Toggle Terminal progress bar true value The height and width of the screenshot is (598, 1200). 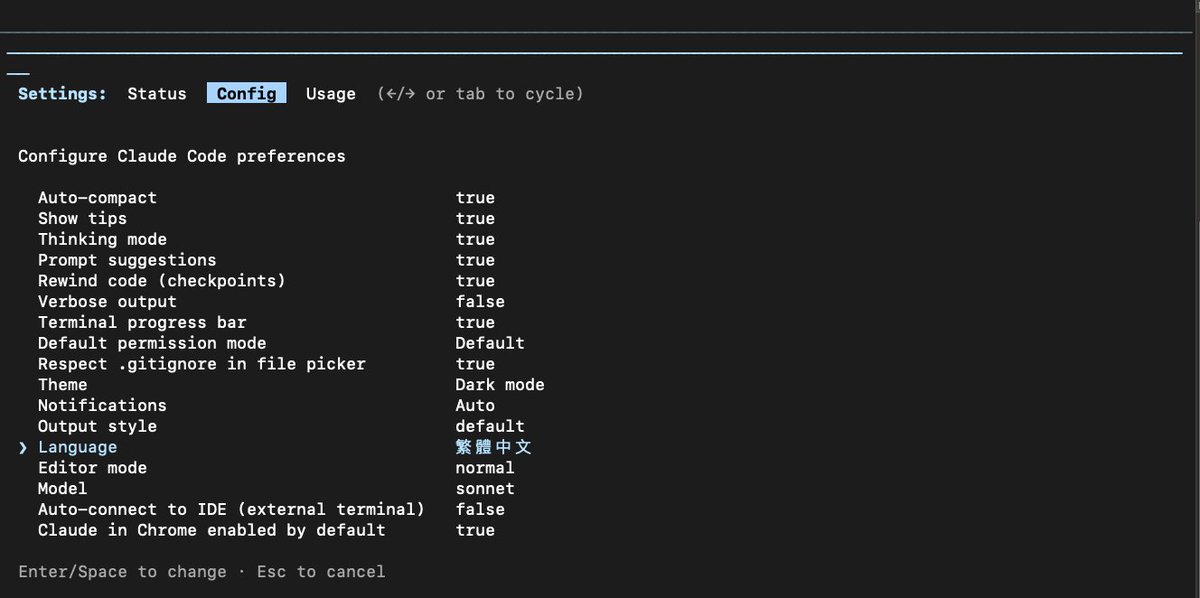pyautogui.click(x=475, y=322)
